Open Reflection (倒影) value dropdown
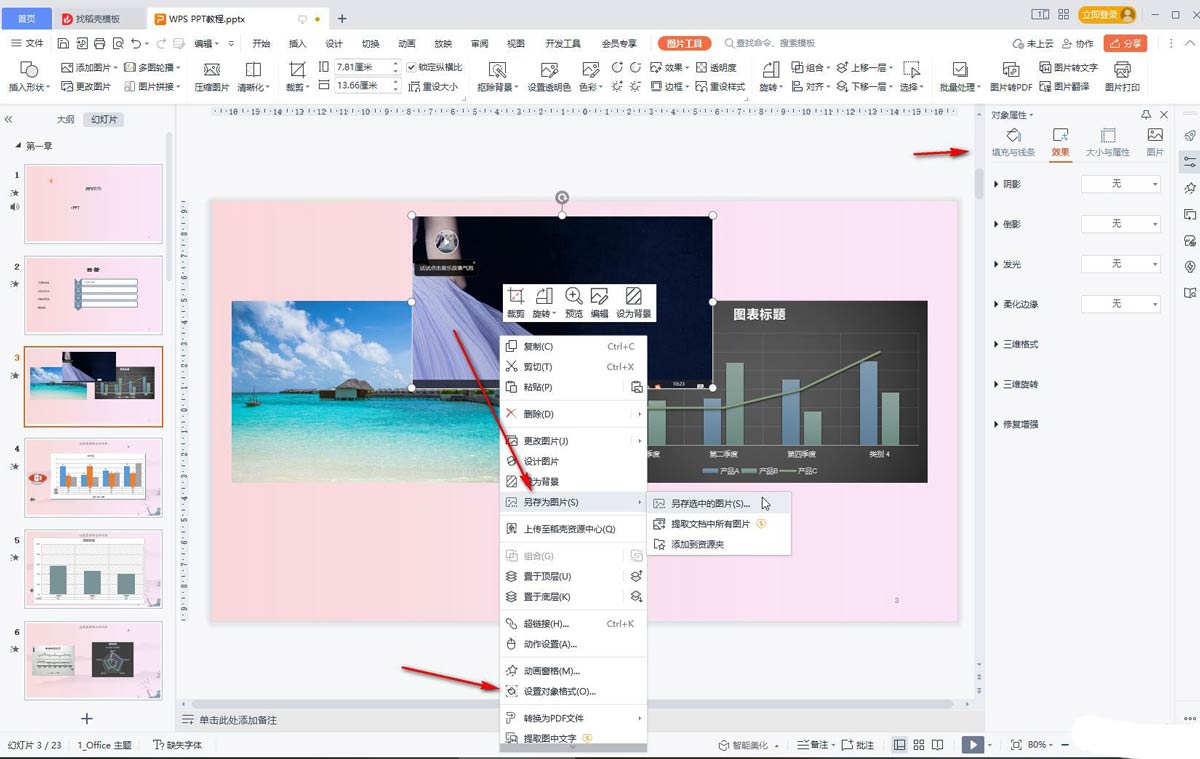This screenshot has width=1200, height=759. click(x=1121, y=224)
